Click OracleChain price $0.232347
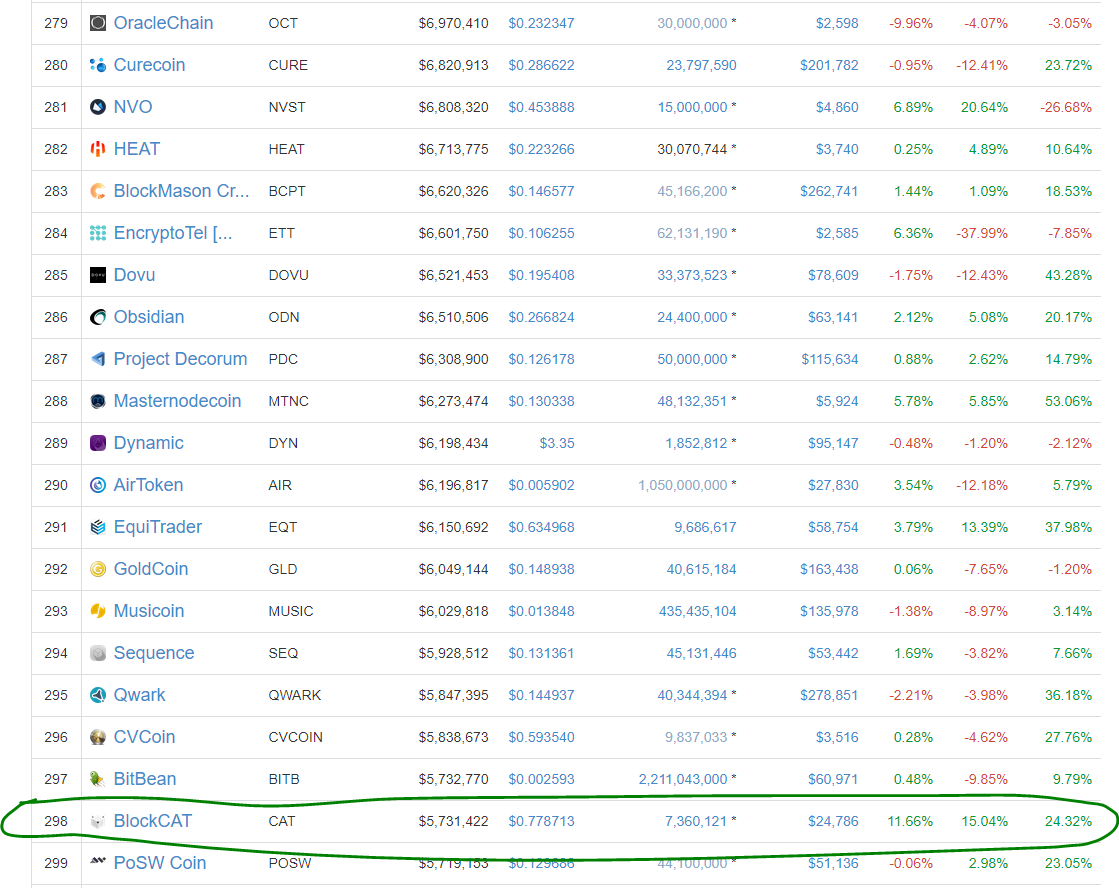 541,23
